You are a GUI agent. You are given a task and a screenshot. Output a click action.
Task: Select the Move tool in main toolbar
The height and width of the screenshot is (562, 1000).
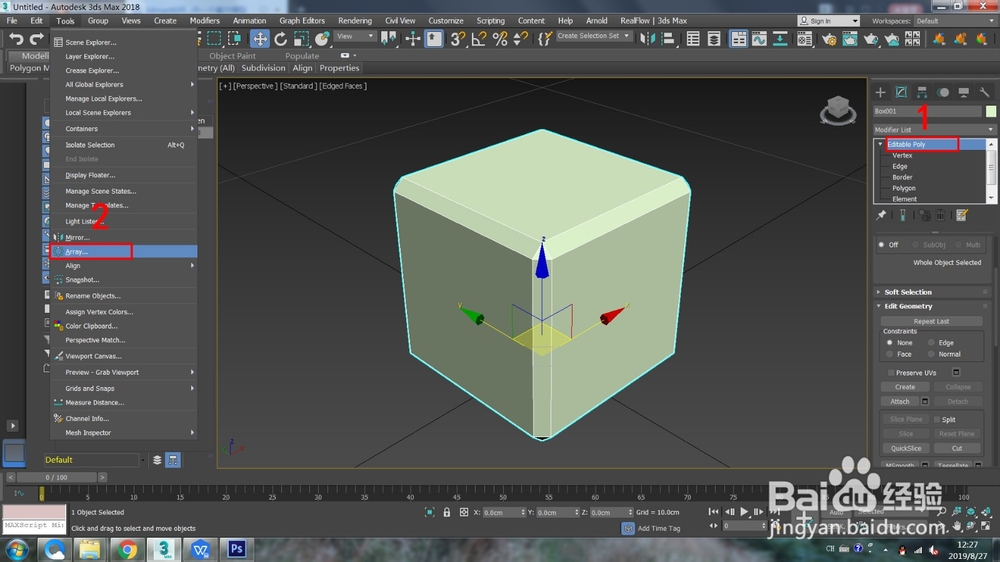(x=259, y=39)
